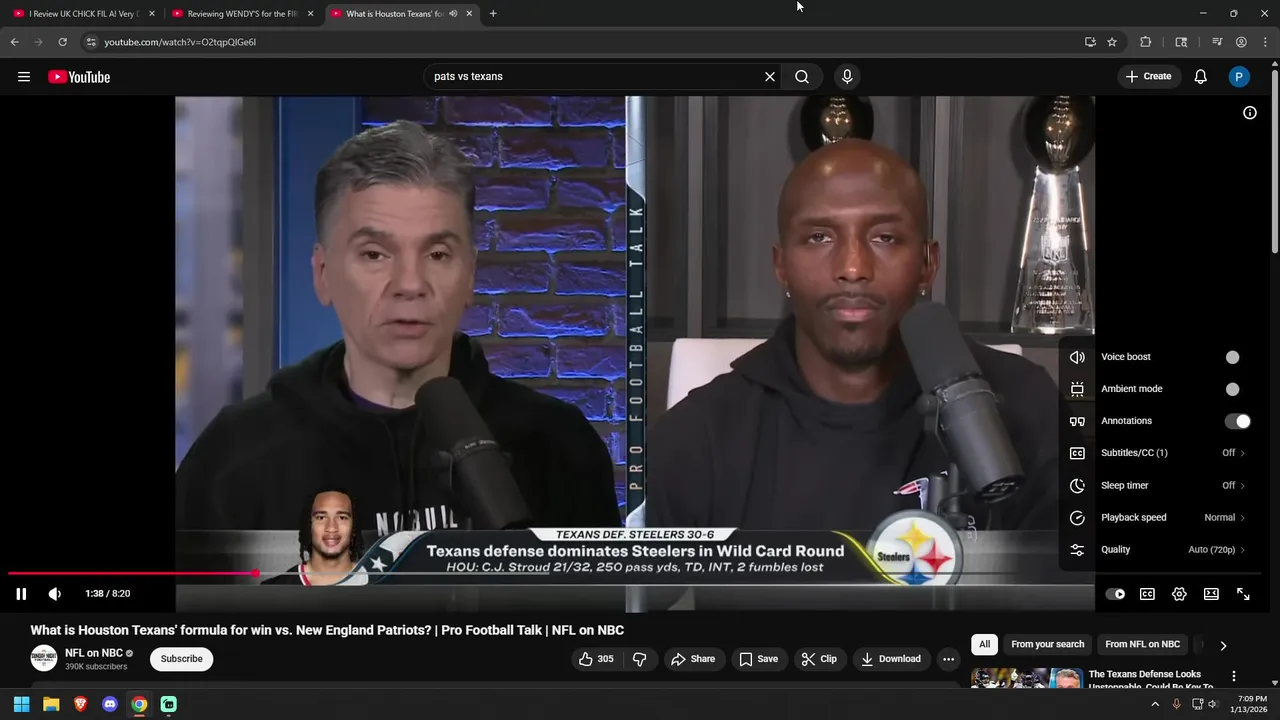The width and height of the screenshot is (1280, 720).
Task: Dislike the video
Action: [640, 659]
